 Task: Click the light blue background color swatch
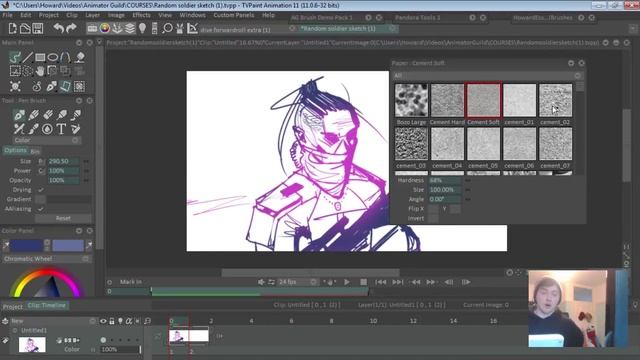(x=68, y=245)
